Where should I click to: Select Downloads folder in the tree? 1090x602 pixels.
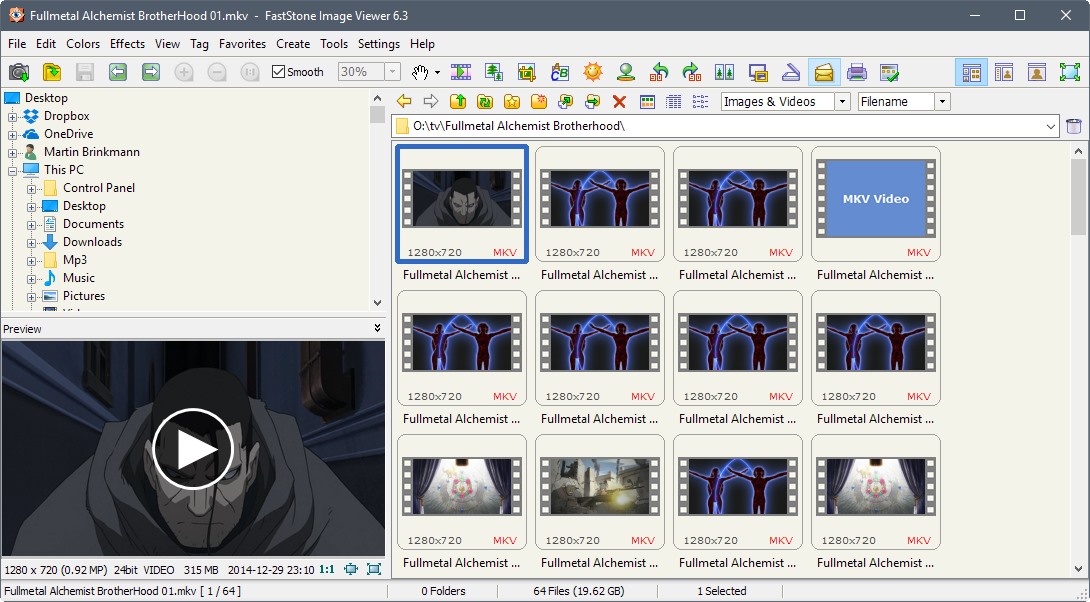point(92,242)
